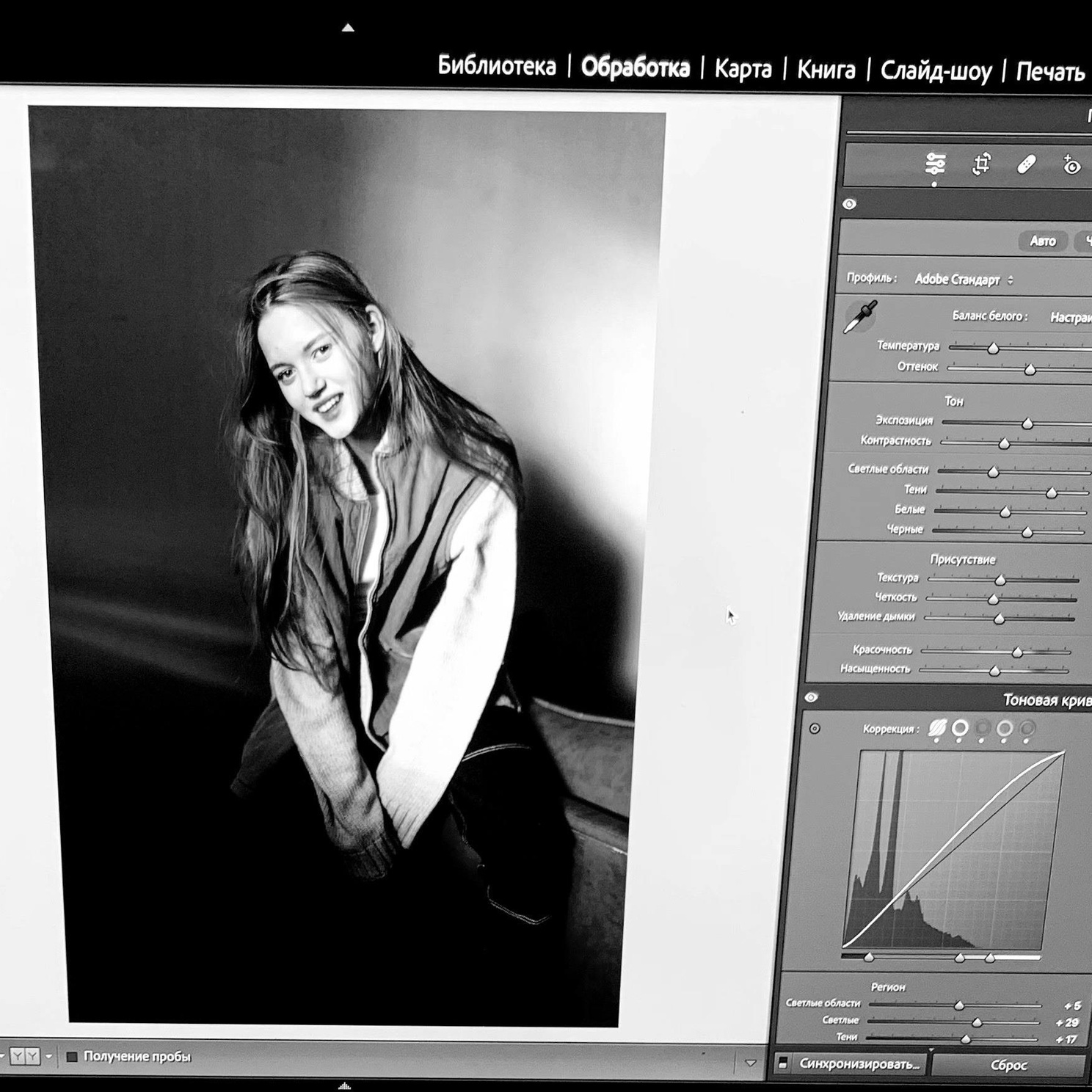Screen dimensions: 1092x1092
Task: Select the parametric curve correction icon
Action: coord(937,728)
